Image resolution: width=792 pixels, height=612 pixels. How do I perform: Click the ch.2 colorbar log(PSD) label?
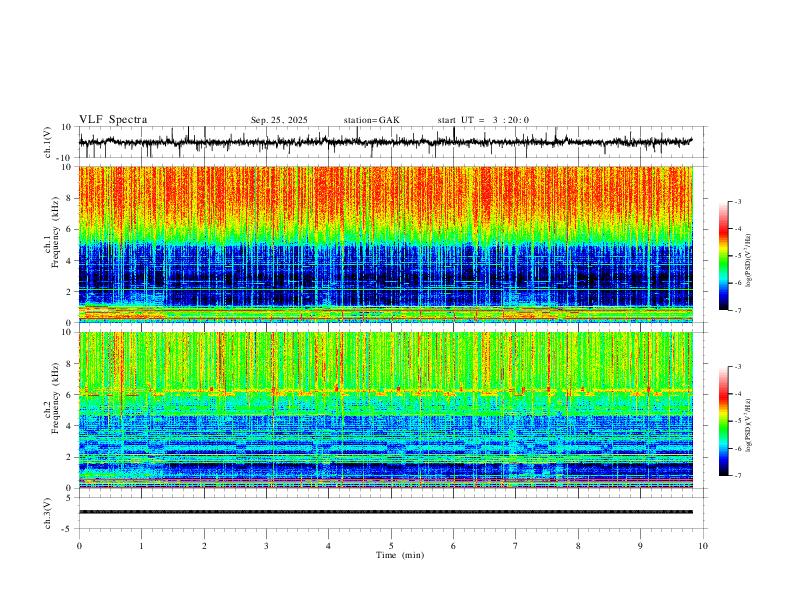coord(749,425)
